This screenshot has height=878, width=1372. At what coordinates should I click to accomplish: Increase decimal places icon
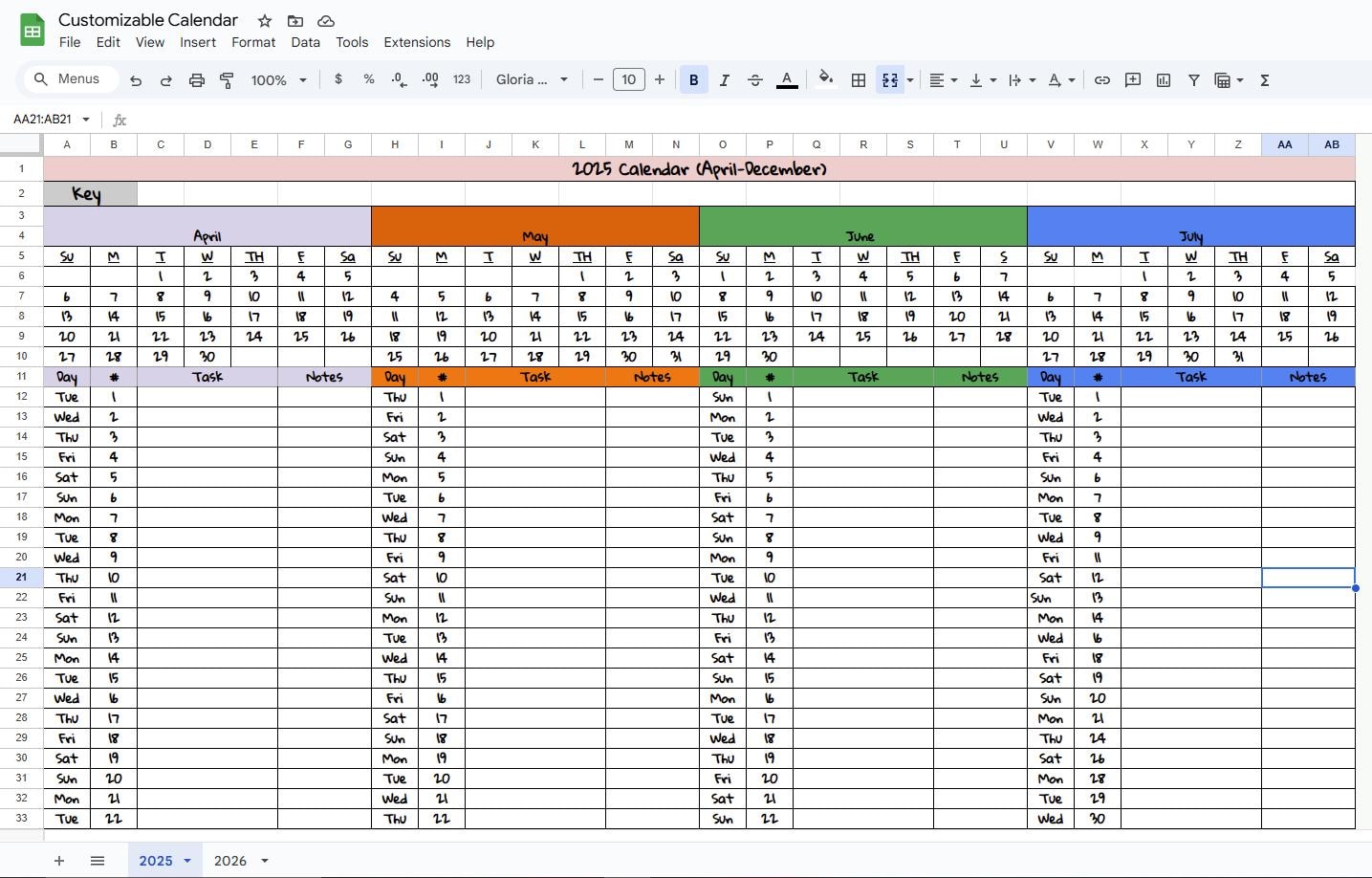tap(430, 79)
